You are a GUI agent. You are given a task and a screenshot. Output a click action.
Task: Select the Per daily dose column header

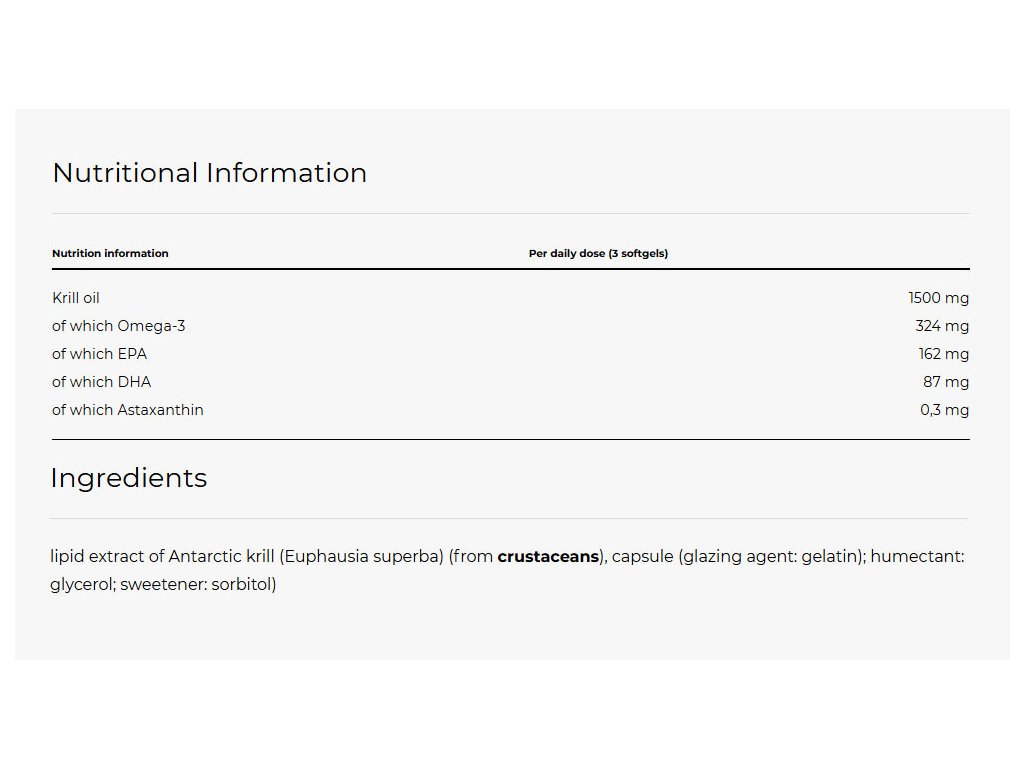598,253
